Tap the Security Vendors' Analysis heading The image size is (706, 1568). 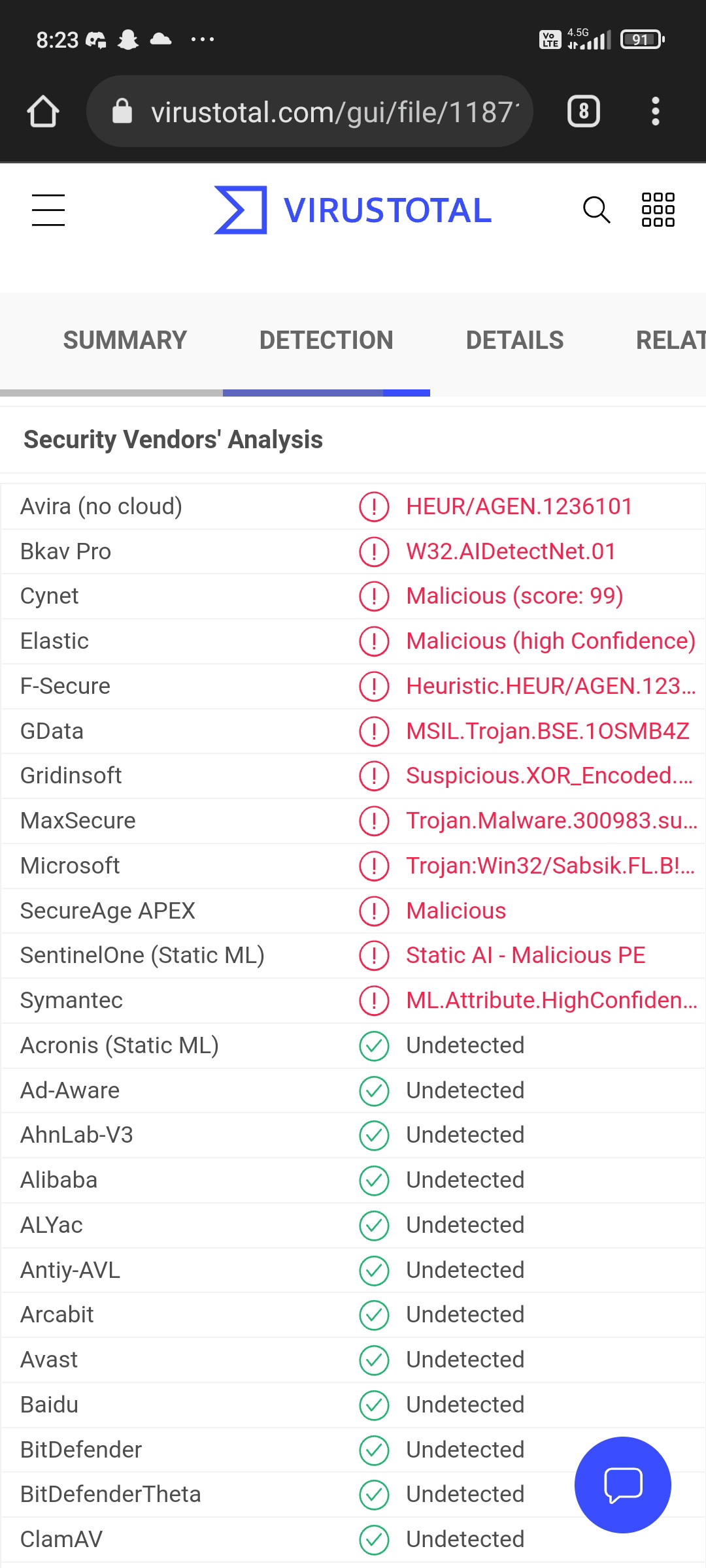tap(173, 440)
